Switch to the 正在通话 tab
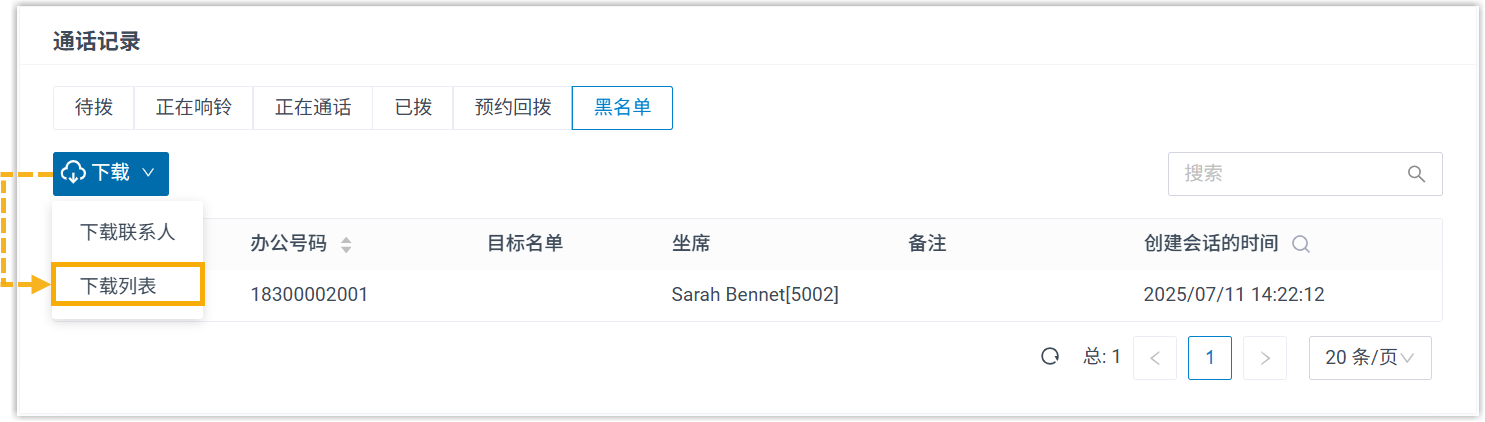This screenshot has width=1485, height=422. point(313,108)
